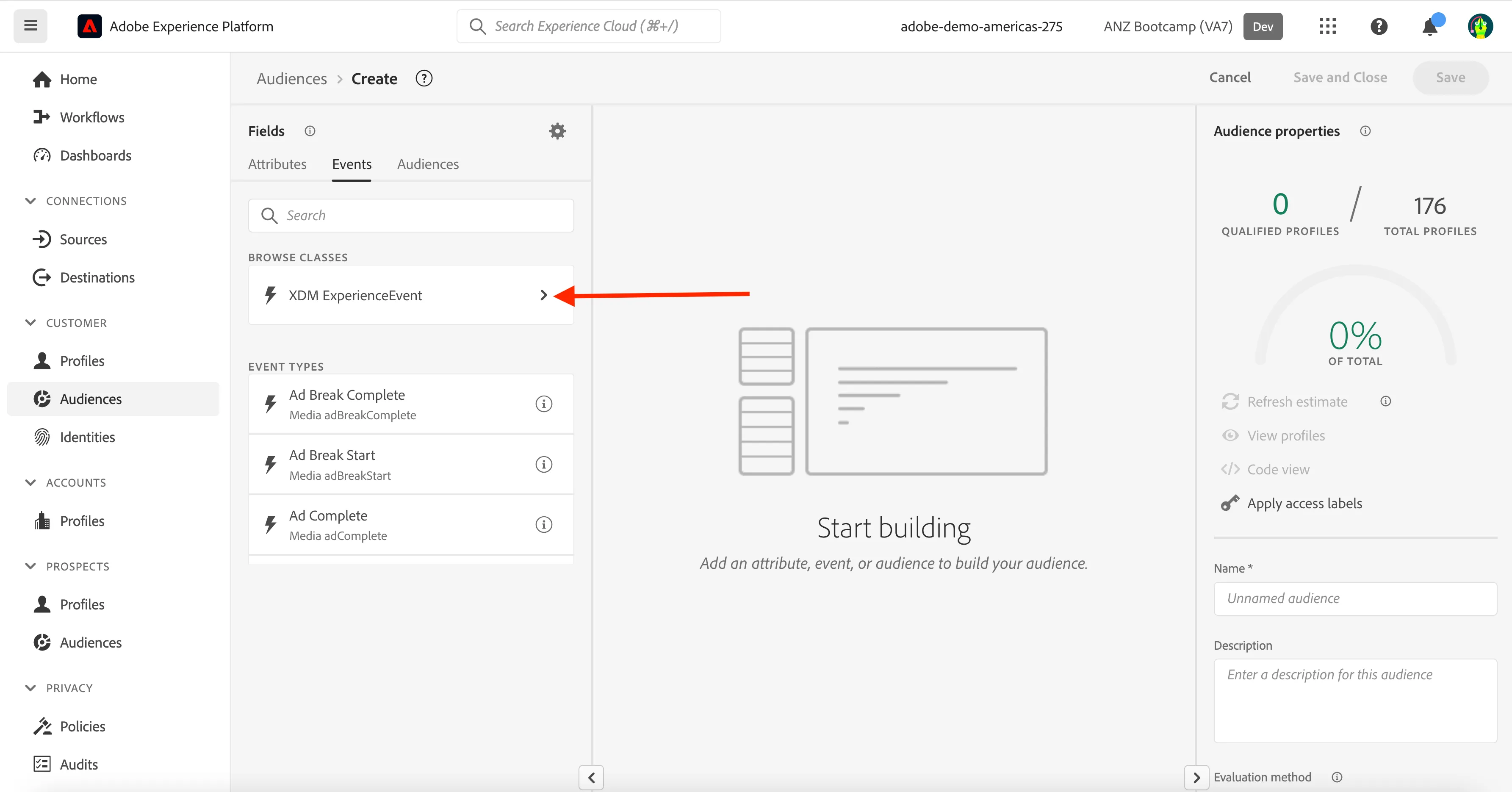Collapse Audience properties panel with right arrow
This screenshot has width=1512, height=792.
point(1197,778)
